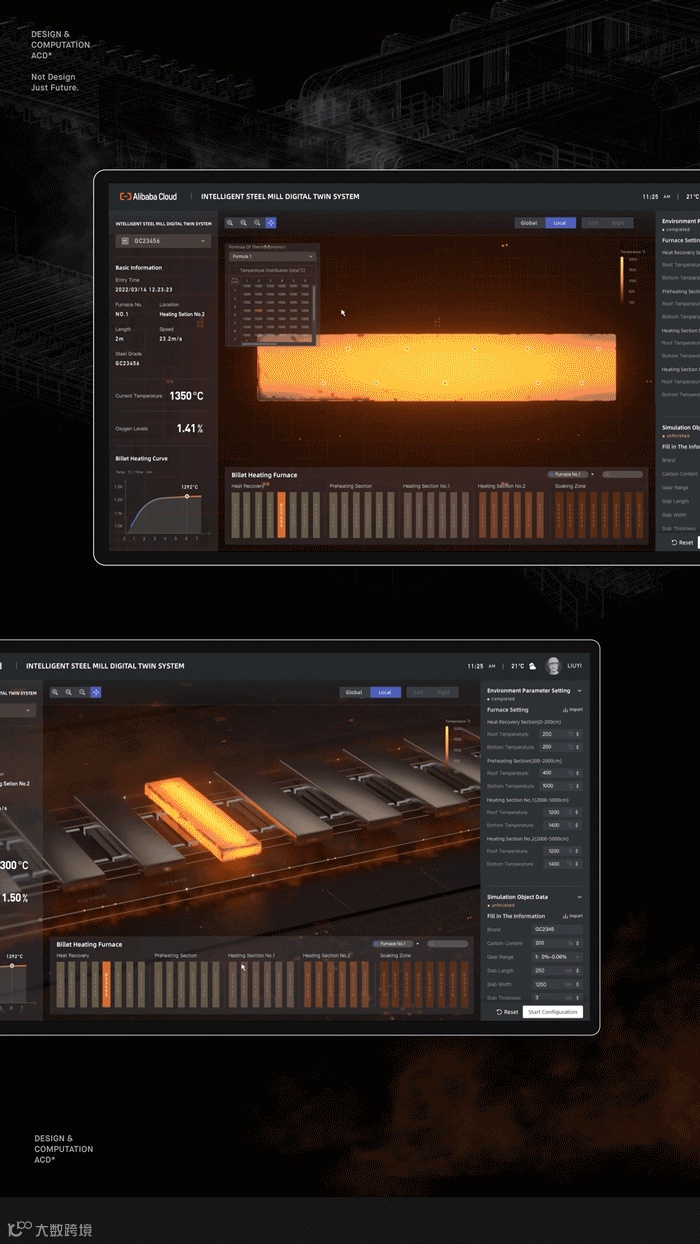
Task: Switch to Global view in bottom window
Action: (354, 692)
